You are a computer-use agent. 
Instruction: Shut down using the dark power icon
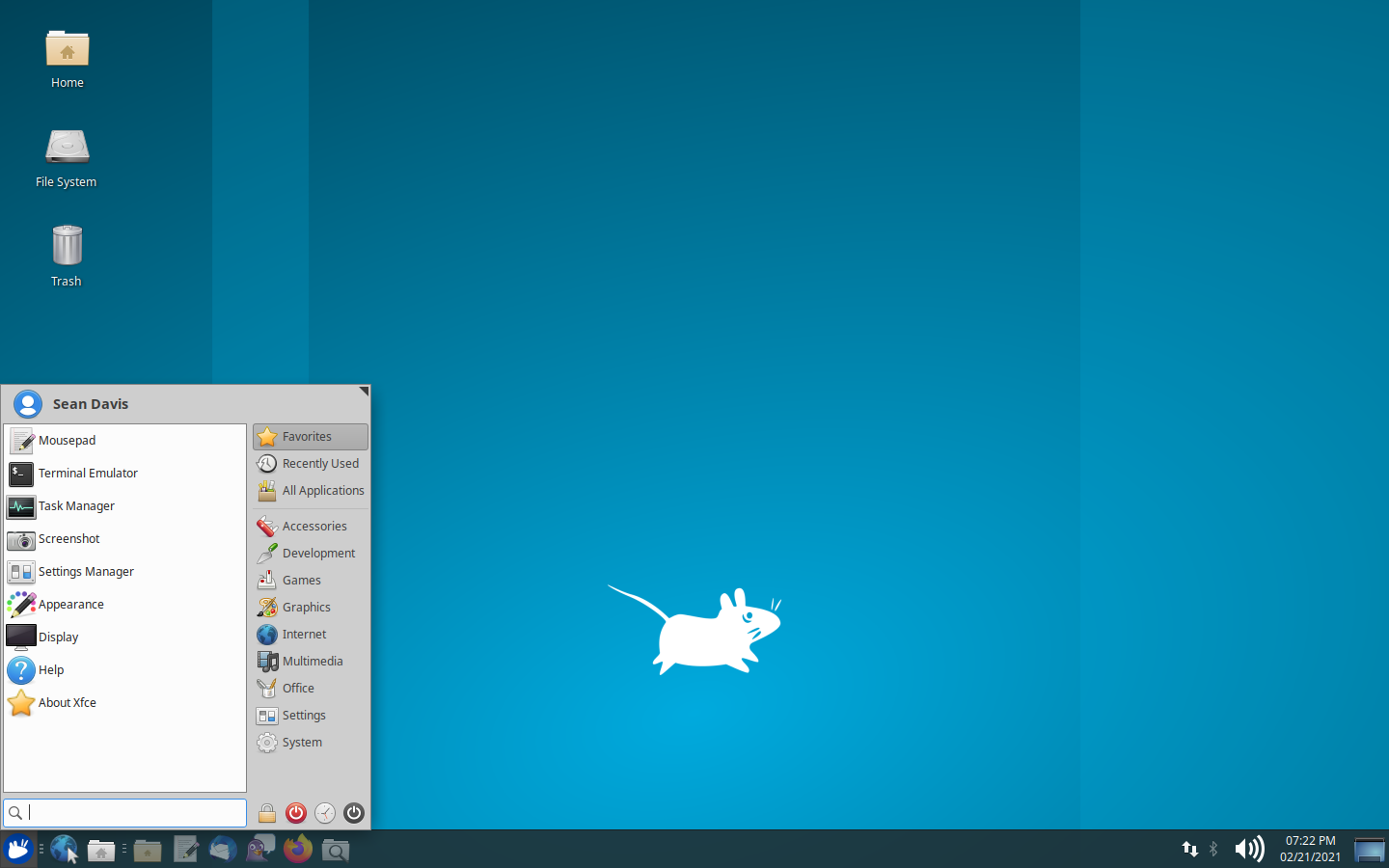[354, 813]
